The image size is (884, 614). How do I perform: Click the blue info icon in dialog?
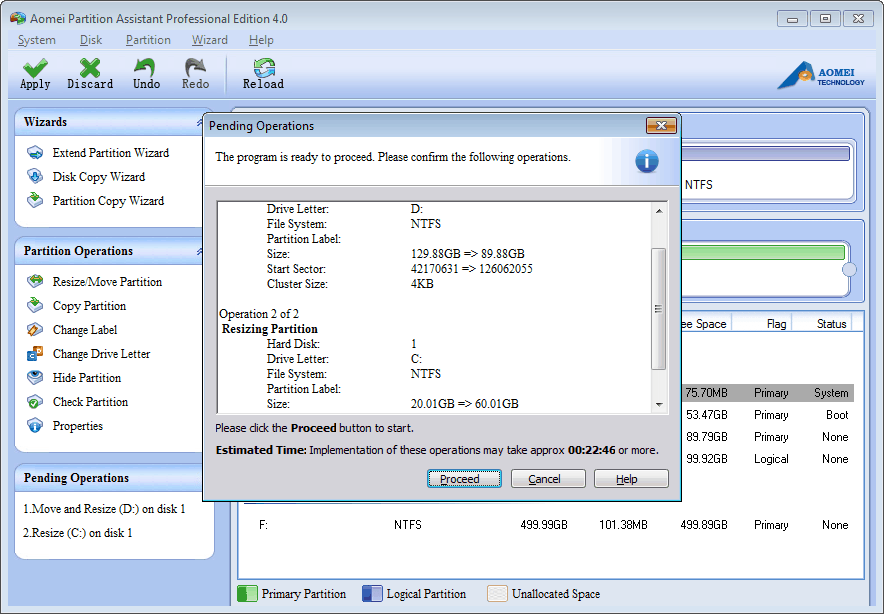647,161
